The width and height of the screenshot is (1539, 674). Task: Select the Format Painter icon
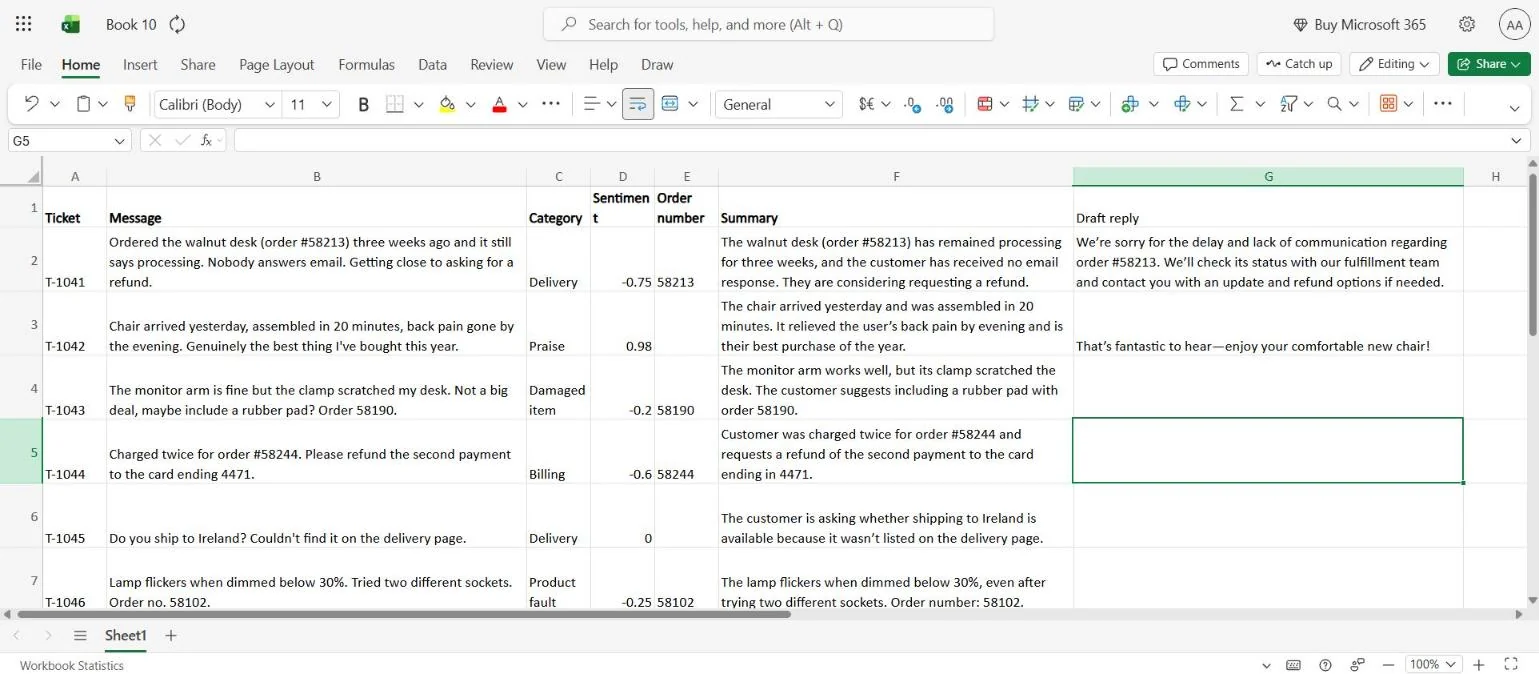pos(129,104)
